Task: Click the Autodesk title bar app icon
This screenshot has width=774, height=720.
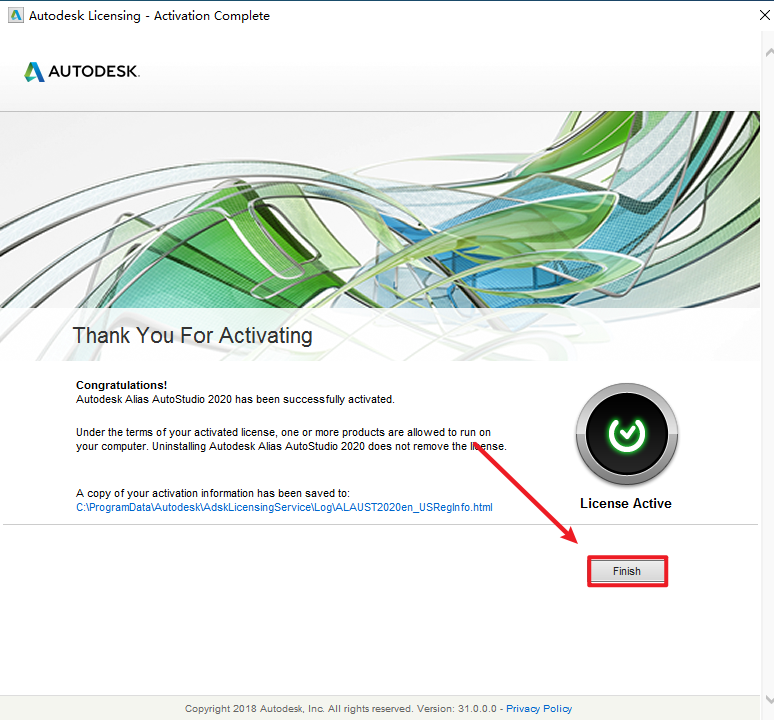Action: coord(16,15)
